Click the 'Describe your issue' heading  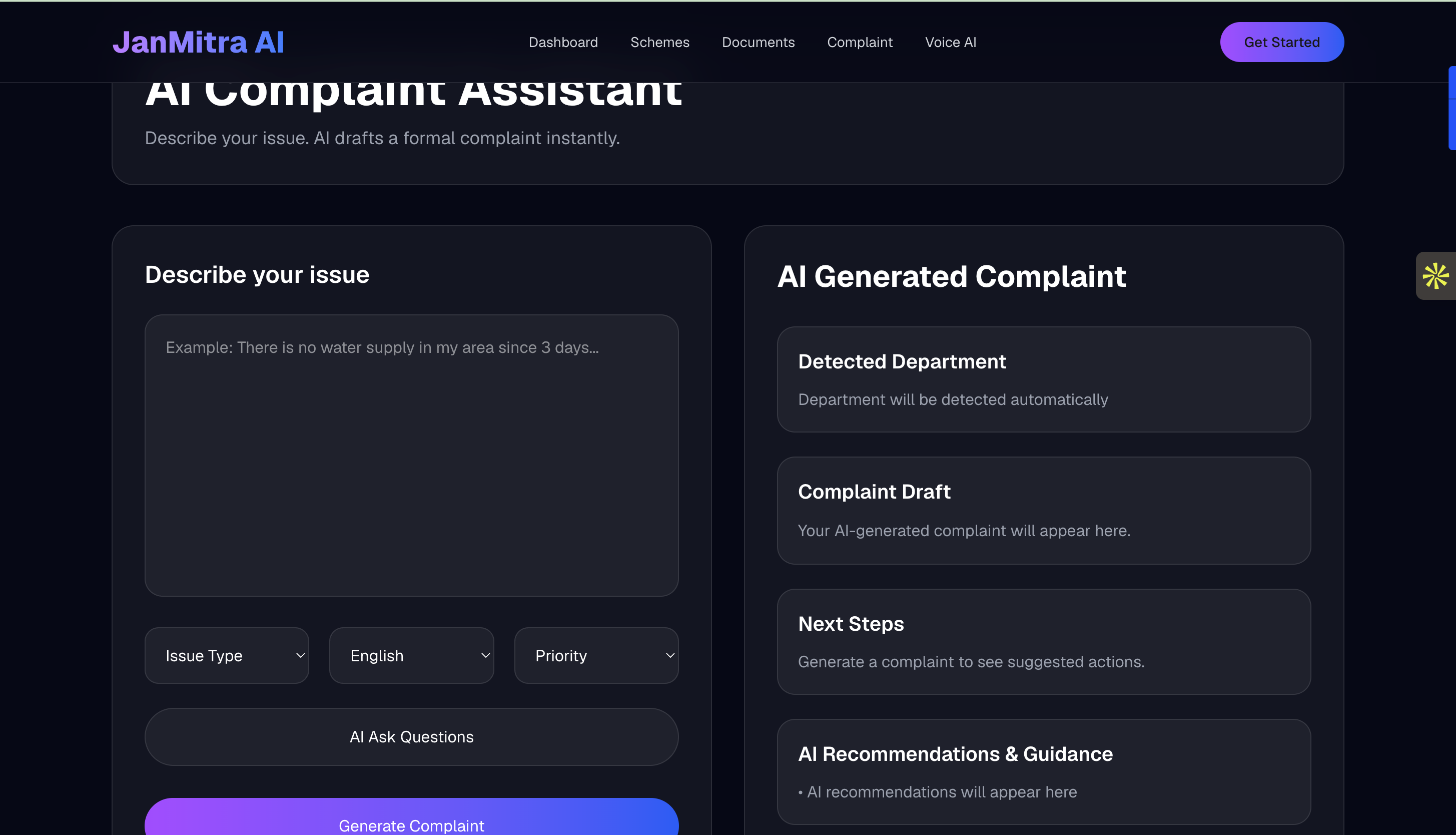coord(257,275)
